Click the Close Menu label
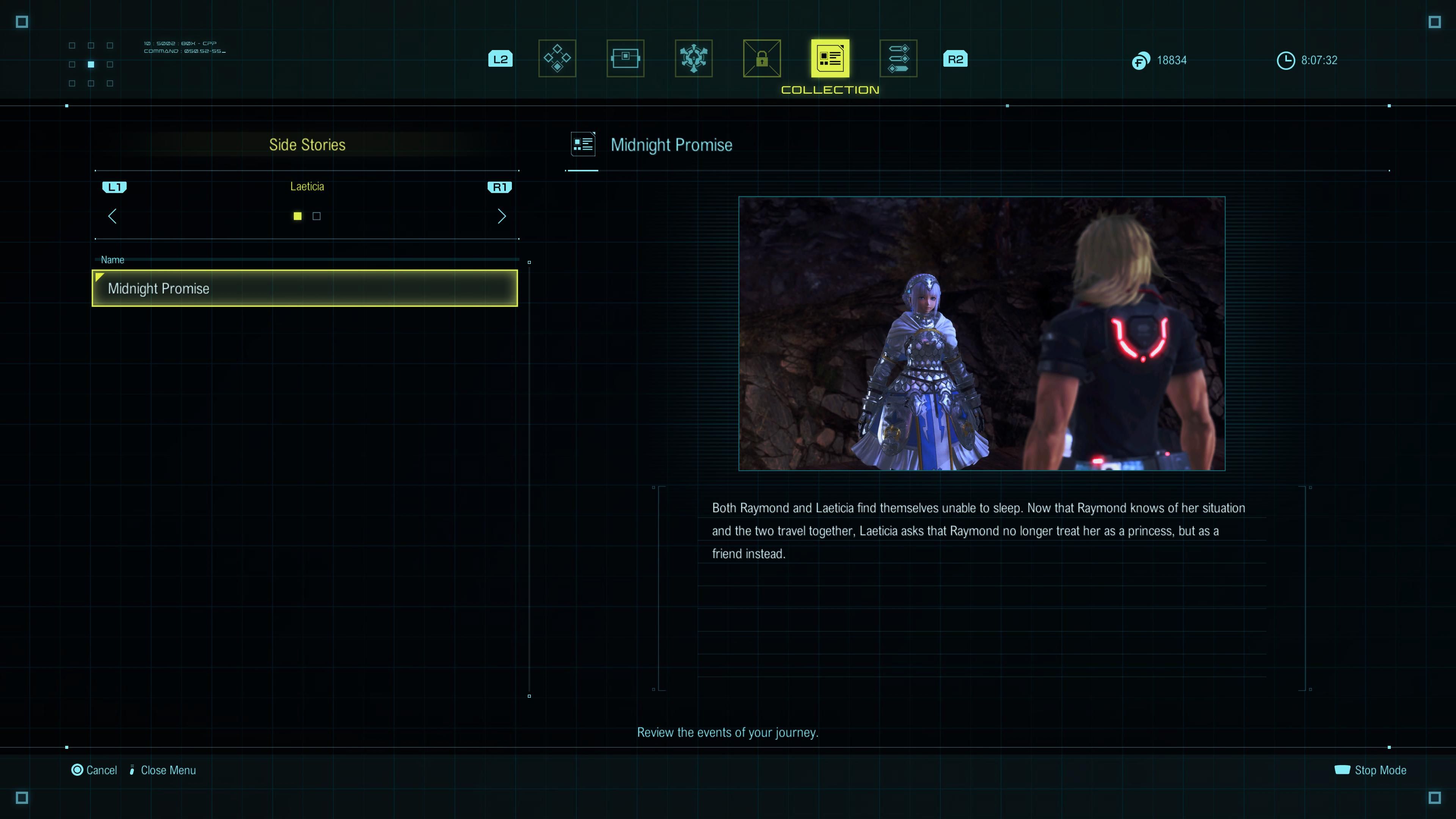Image resolution: width=1456 pixels, height=819 pixels. pyautogui.click(x=168, y=770)
